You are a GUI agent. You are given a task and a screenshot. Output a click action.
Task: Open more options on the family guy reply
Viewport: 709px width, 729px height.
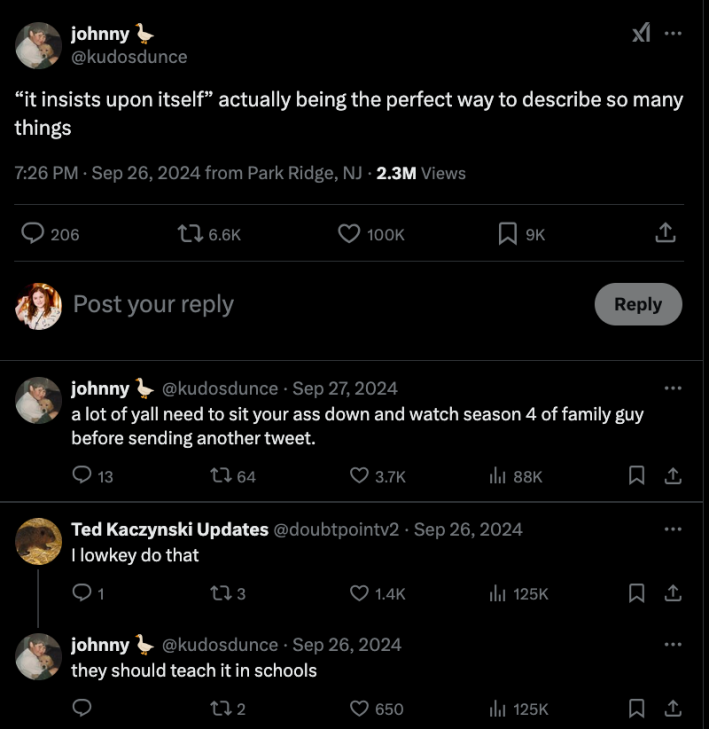[x=673, y=388]
